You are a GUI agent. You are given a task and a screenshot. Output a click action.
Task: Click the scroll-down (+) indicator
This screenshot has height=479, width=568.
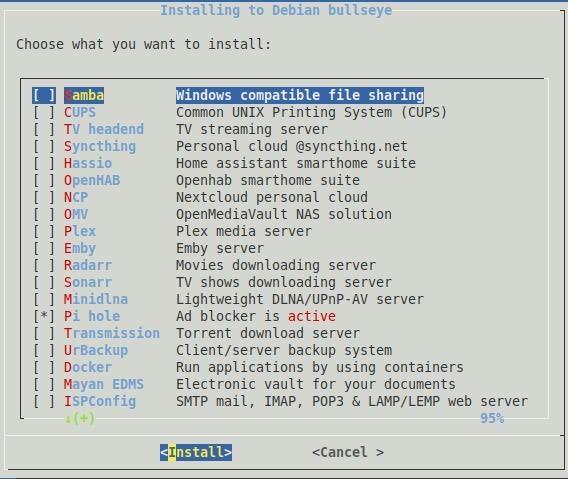(x=80, y=418)
